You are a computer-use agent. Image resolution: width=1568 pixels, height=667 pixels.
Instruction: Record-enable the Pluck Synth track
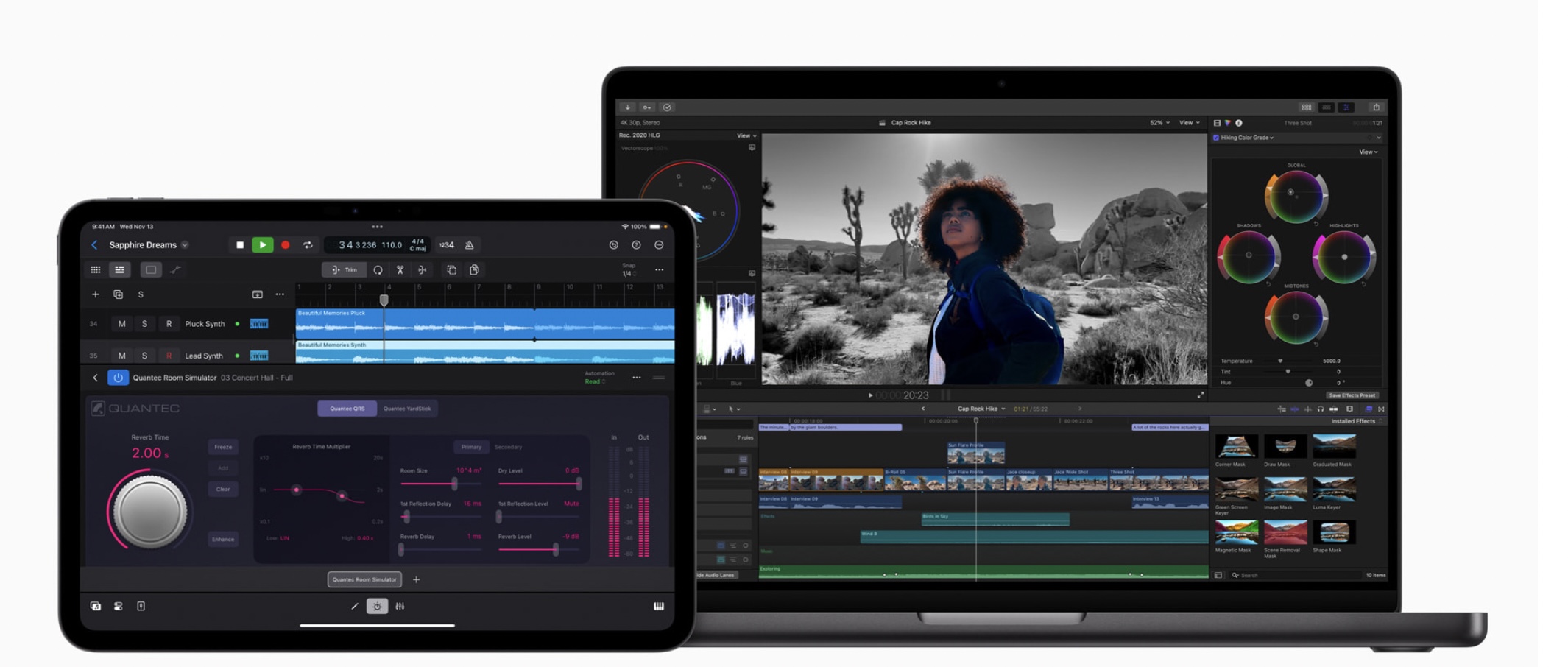coord(169,324)
